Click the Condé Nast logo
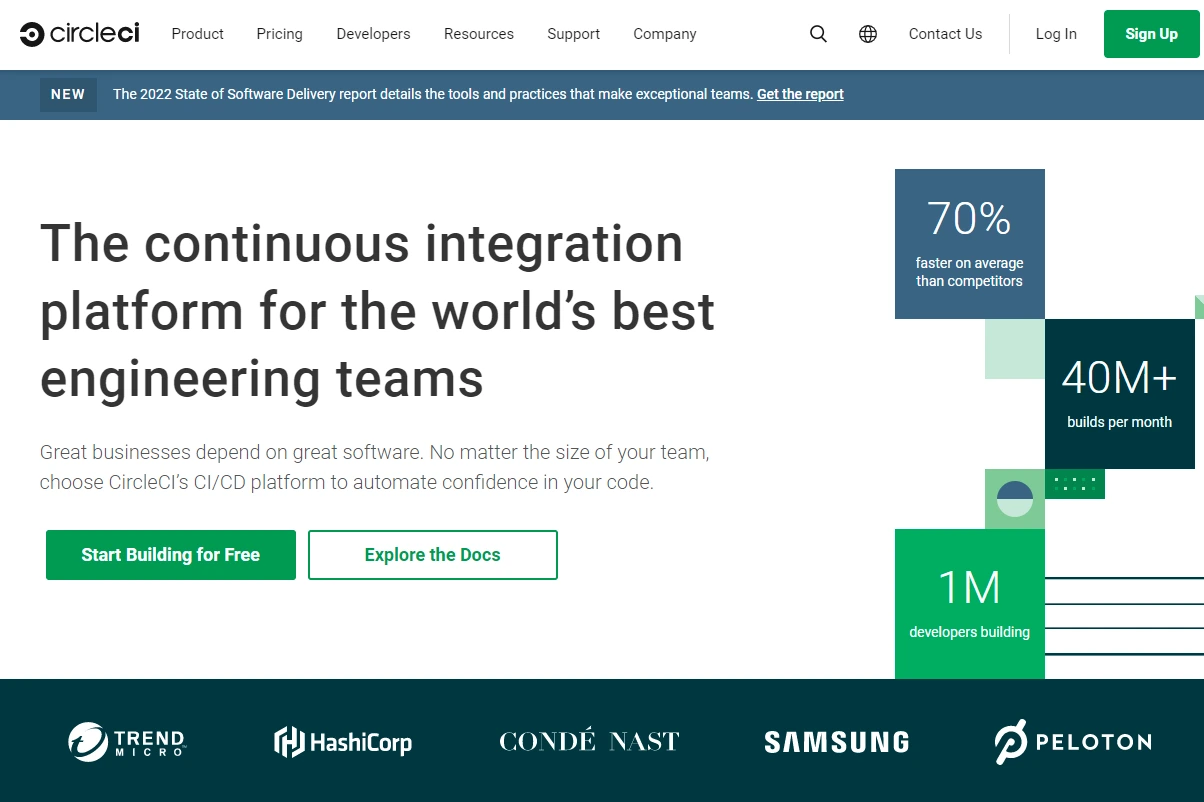The width and height of the screenshot is (1204, 802). pos(589,742)
